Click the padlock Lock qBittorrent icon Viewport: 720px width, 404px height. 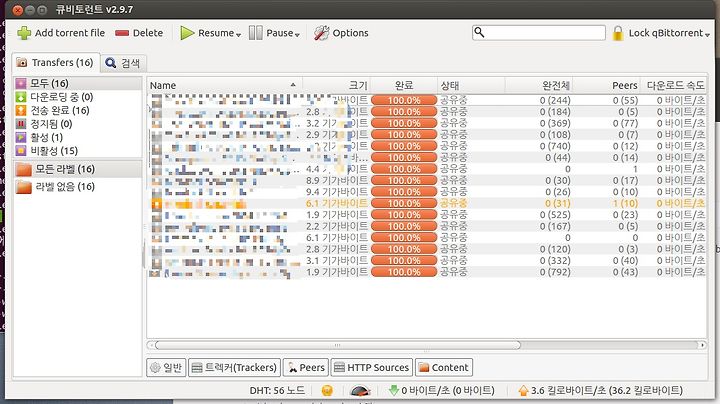(x=618, y=33)
